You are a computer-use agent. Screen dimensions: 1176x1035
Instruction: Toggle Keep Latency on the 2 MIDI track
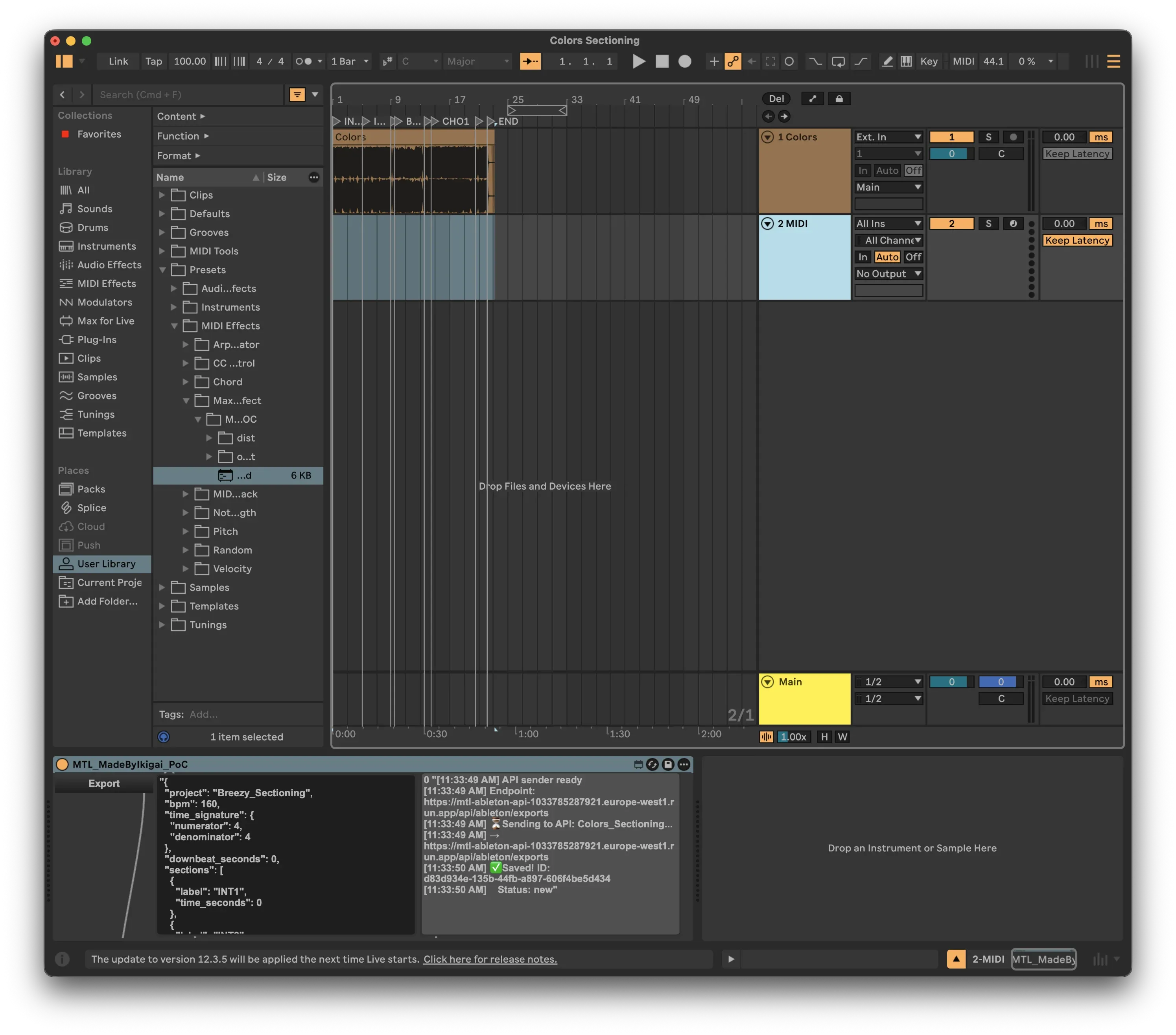(x=1076, y=240)
